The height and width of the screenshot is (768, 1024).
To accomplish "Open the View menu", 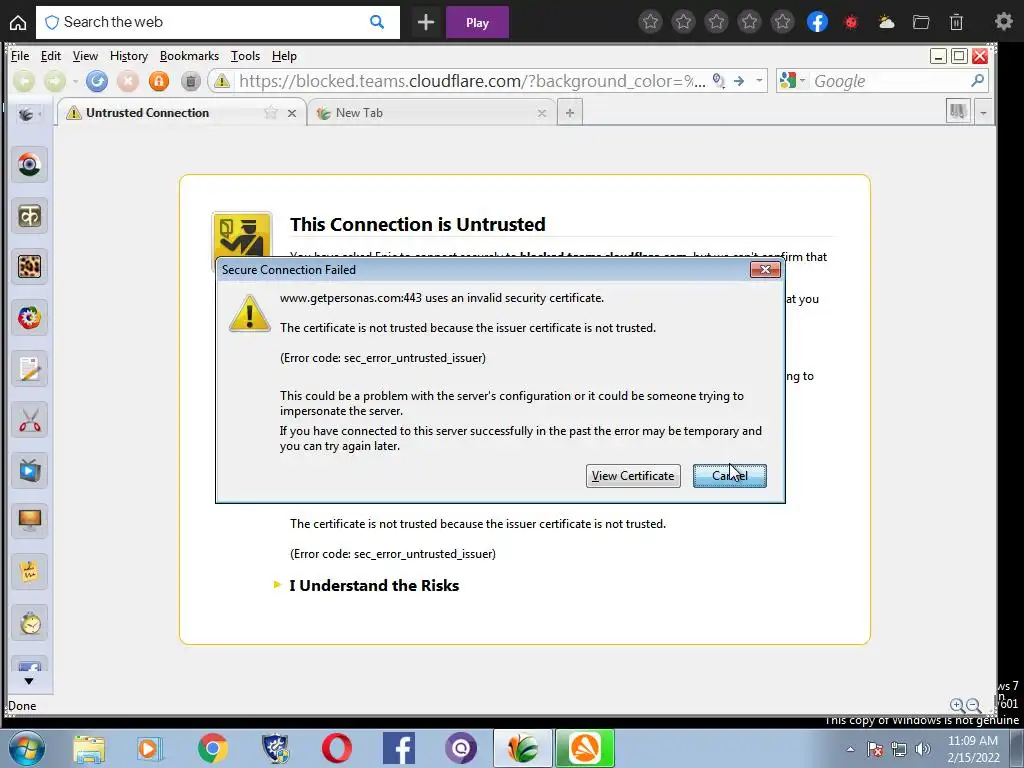I will point(85,56).
